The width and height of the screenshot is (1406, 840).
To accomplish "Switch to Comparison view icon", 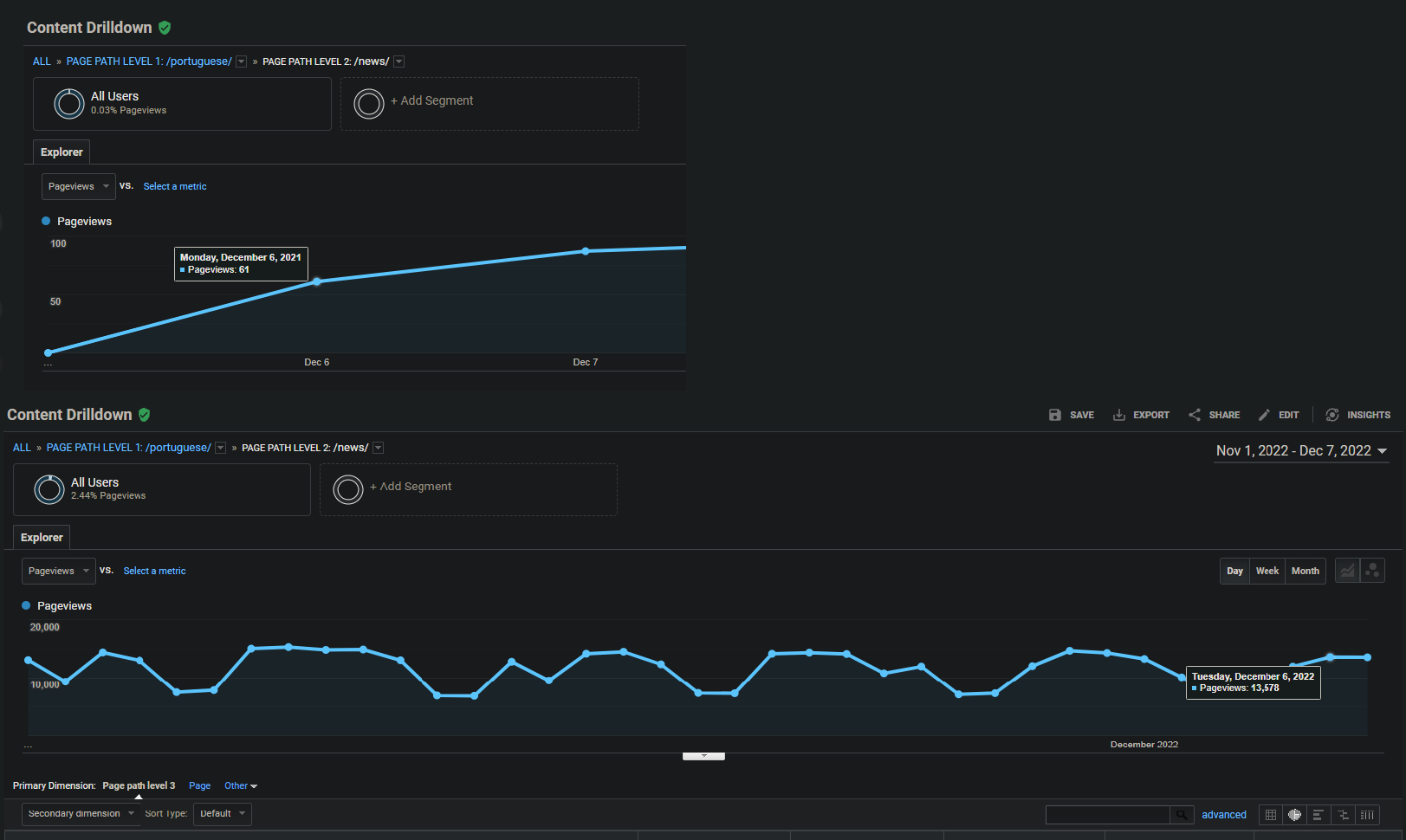I will click(x=1343, y=815).
